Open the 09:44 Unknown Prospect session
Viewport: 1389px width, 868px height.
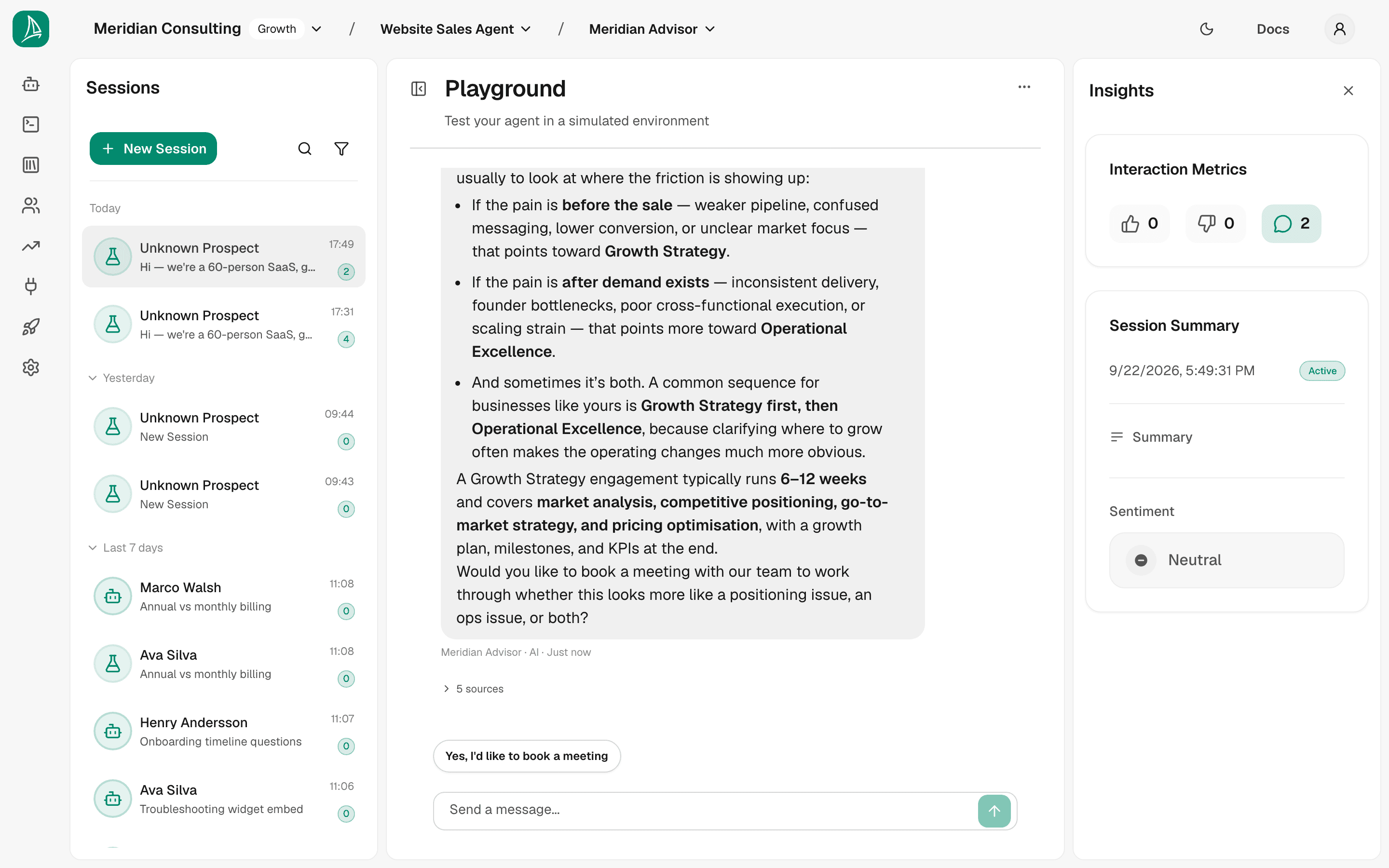[224, 427]
